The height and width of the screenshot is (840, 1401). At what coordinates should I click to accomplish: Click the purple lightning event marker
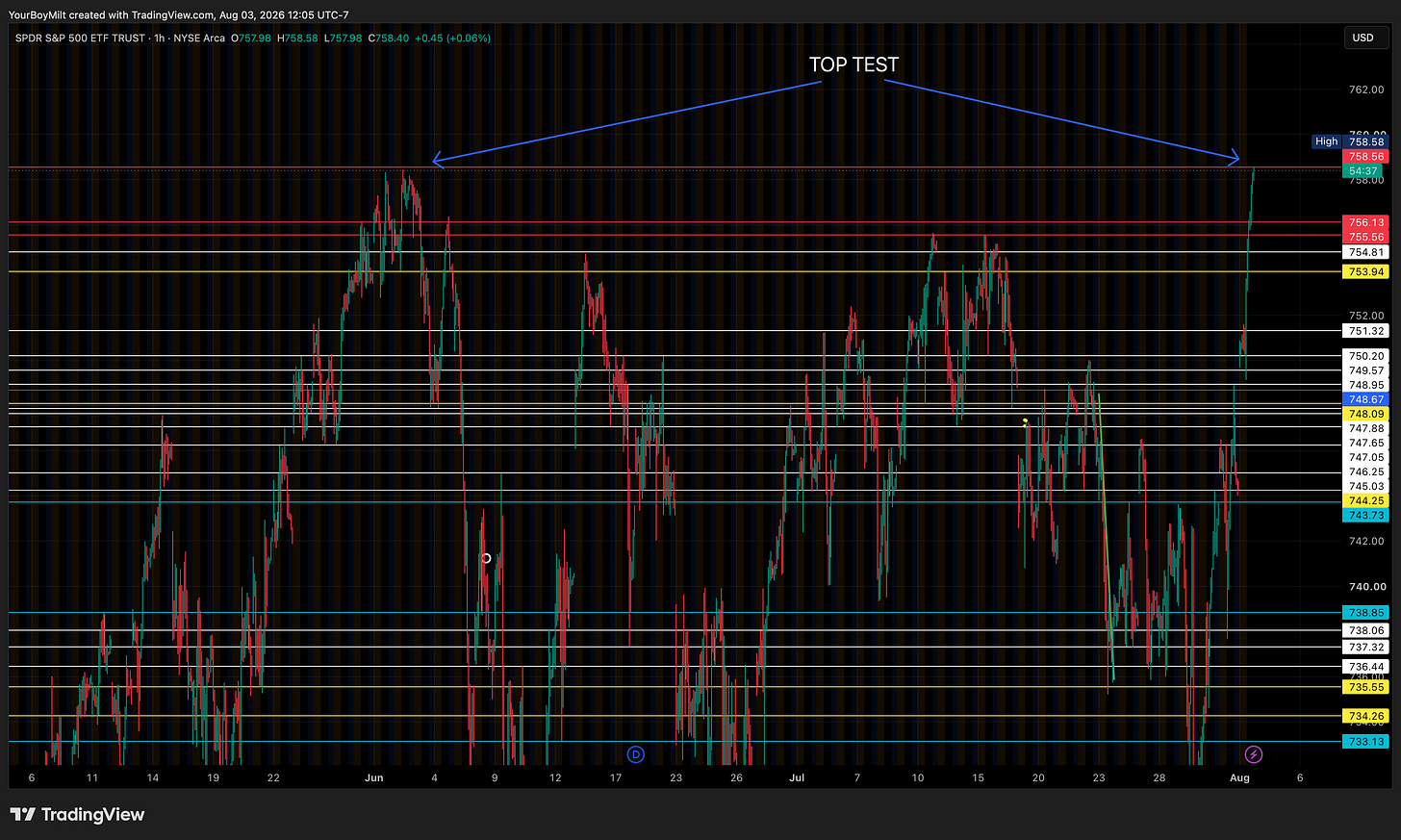[1254, 754]
